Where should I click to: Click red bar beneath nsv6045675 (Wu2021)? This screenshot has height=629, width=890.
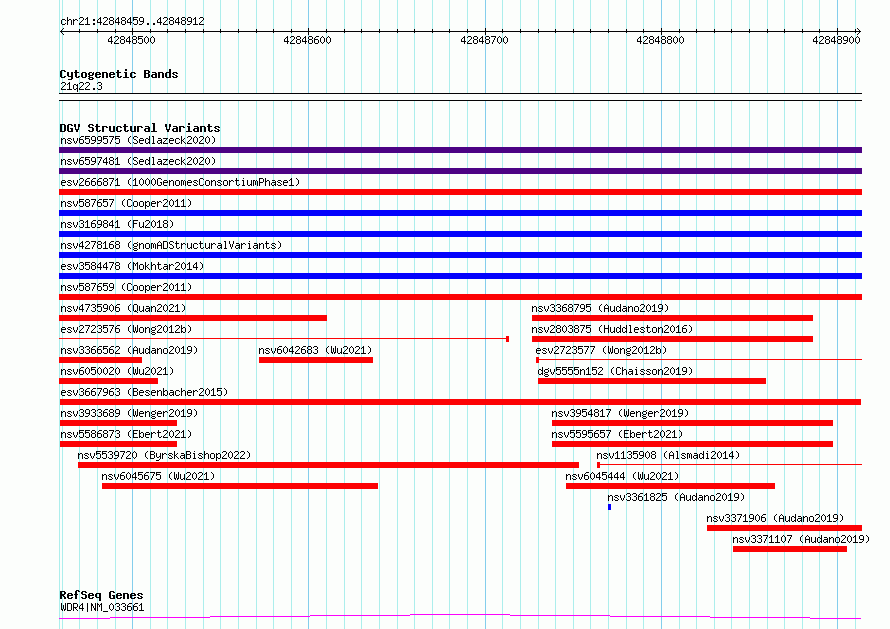click(240, 486)
